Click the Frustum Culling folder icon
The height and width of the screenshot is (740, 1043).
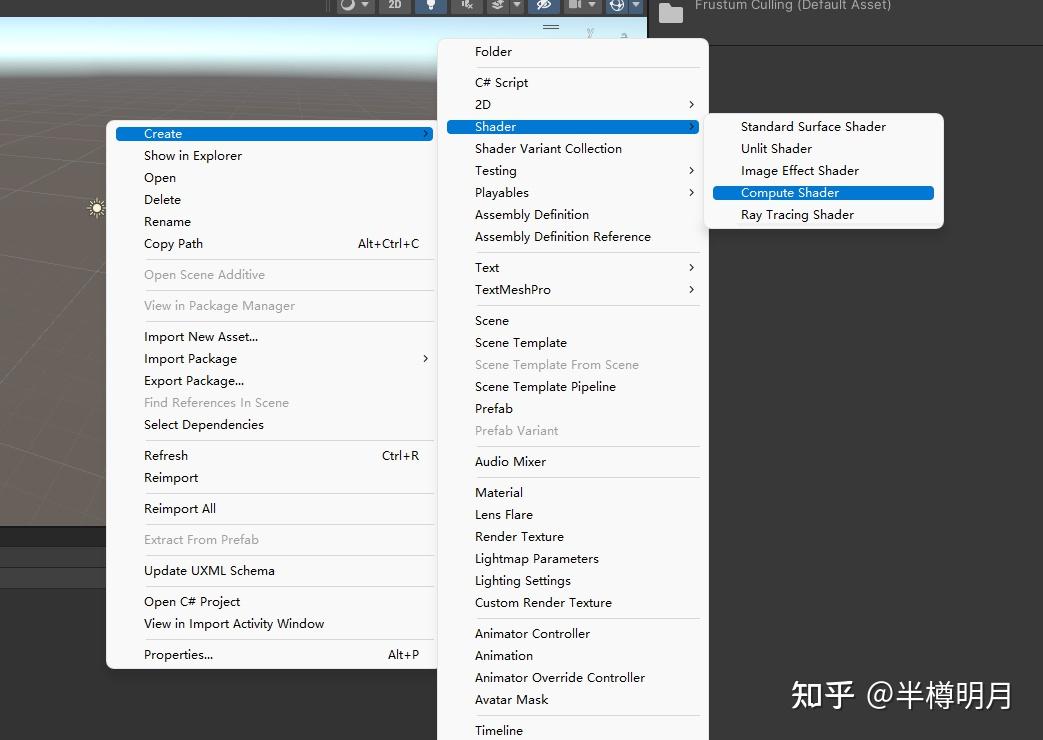tap(669, 14)
